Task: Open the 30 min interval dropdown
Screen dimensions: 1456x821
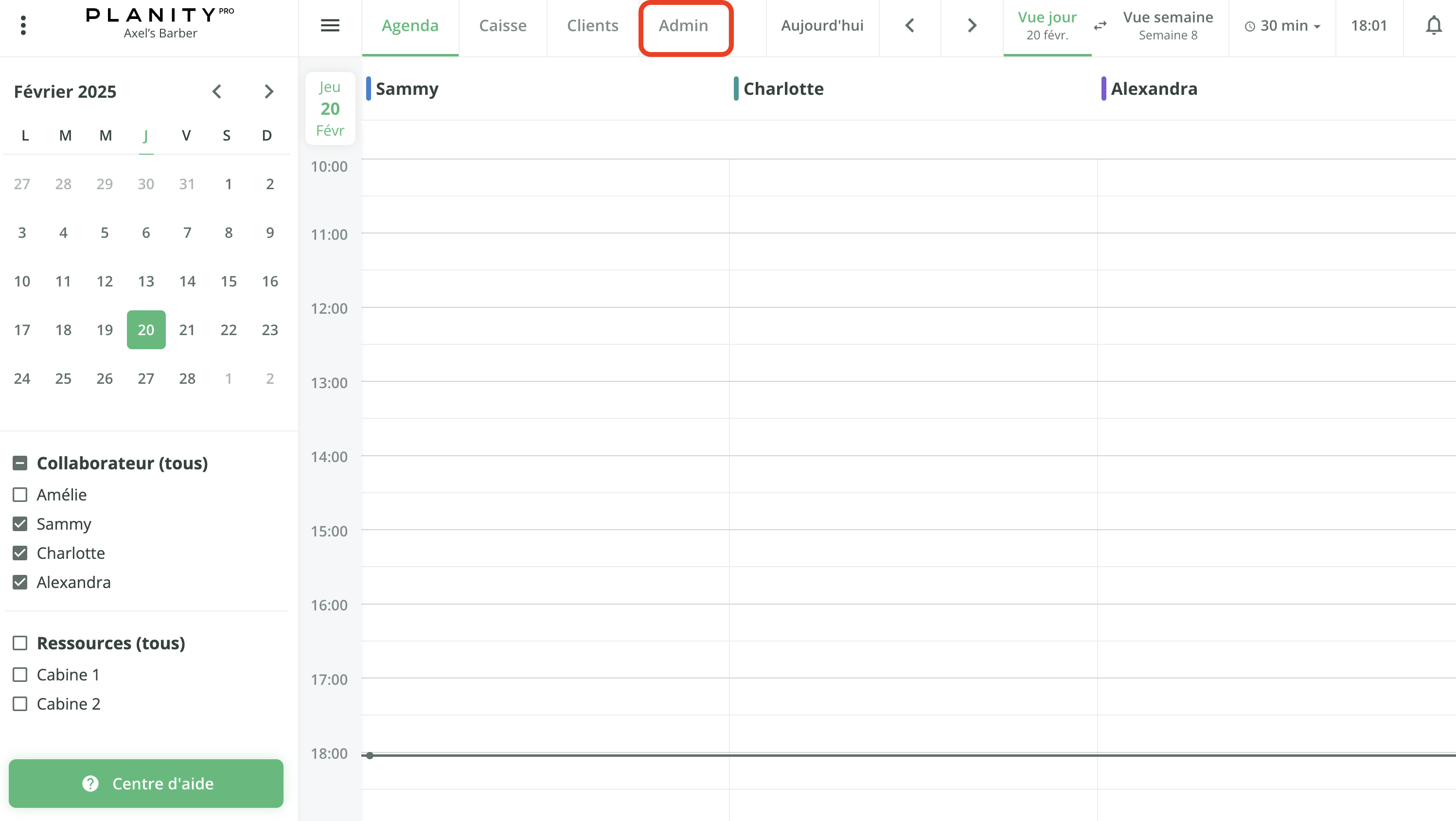Action: [x=1282, y=26]
